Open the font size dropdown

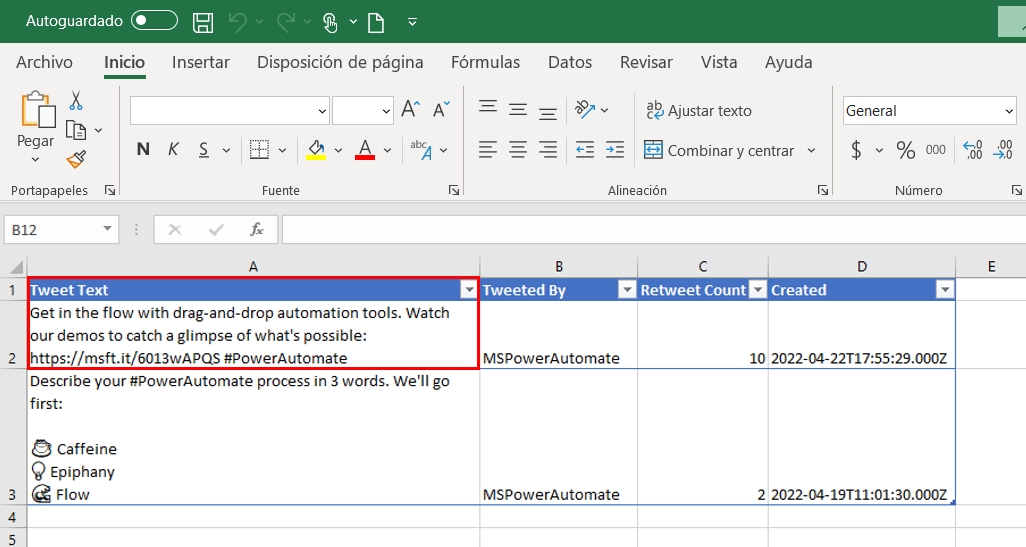pos(386,111)
